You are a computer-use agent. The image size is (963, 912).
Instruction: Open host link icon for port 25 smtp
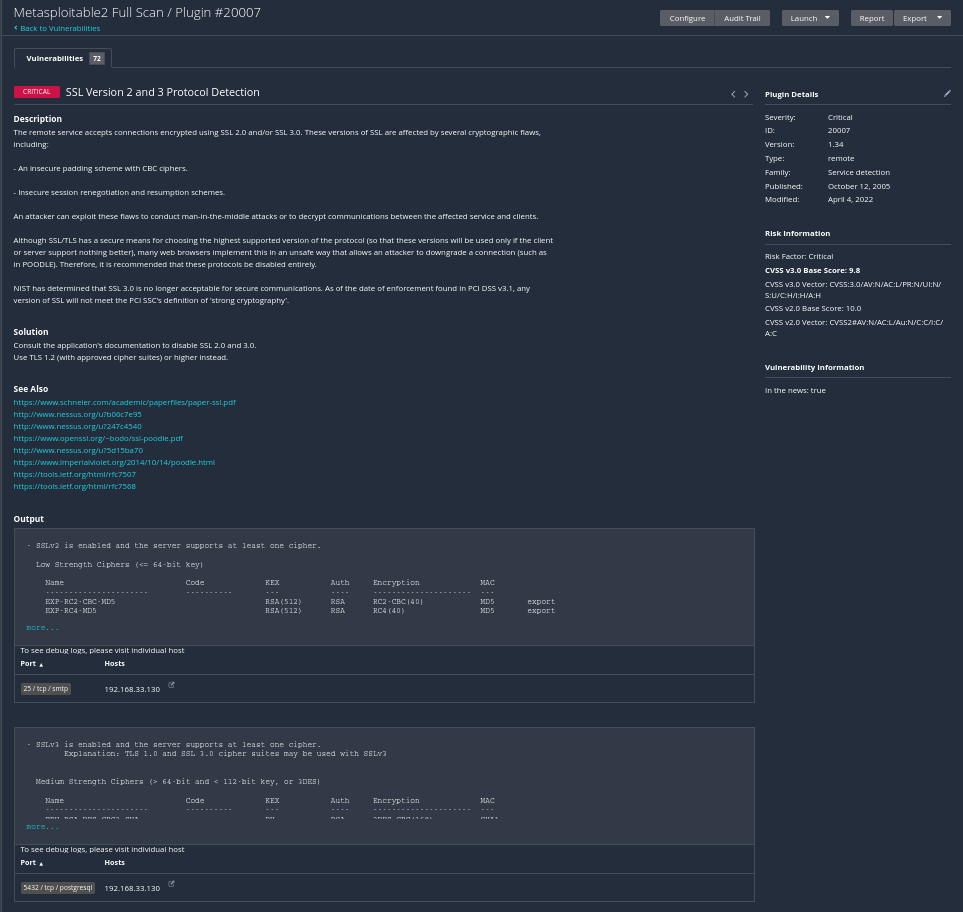coord(171,685)
